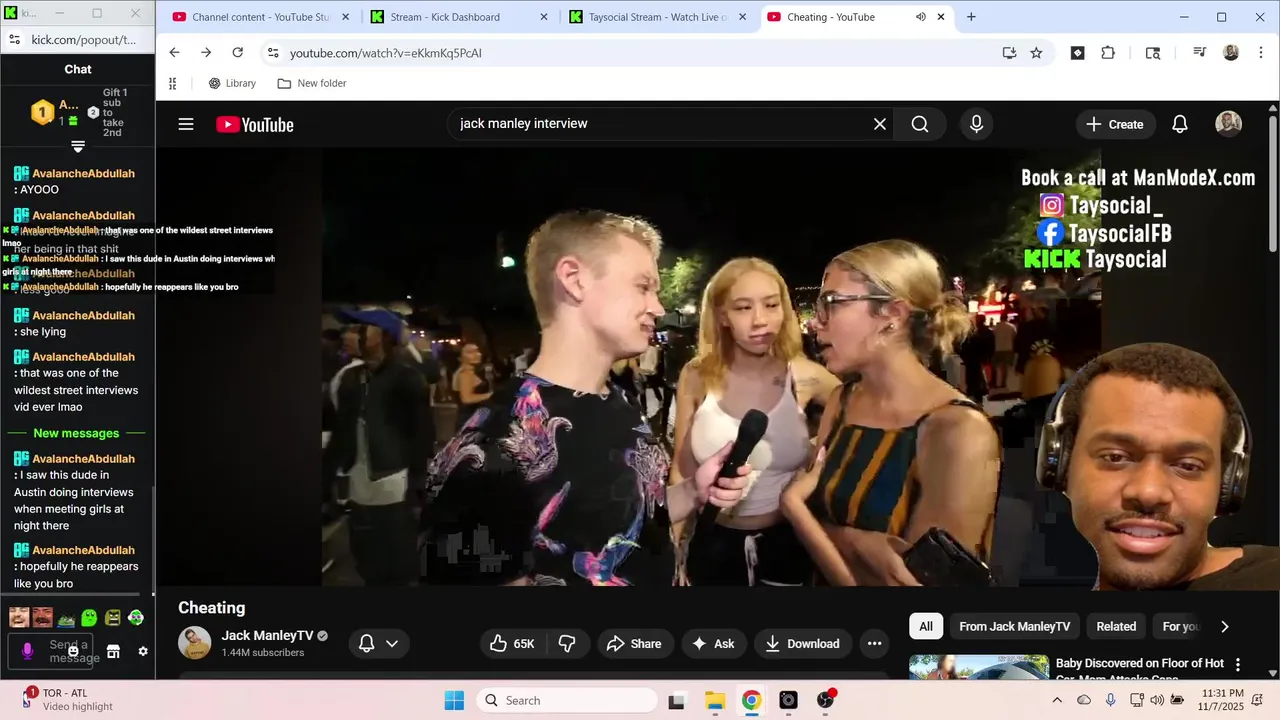Screen dimensions: 1280x720
Task: Open Kick chat shop icon
Action: [x=113, y=651]
